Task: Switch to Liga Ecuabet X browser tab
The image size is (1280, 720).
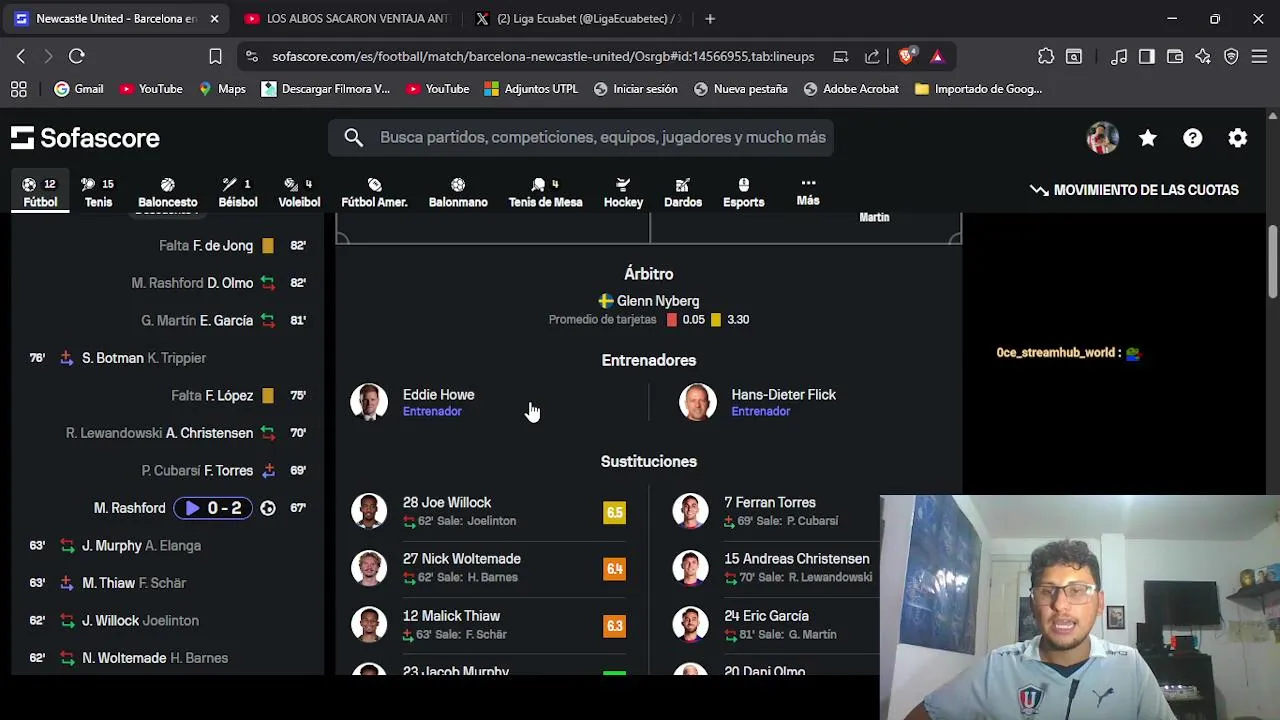Action: pos(578,18)
